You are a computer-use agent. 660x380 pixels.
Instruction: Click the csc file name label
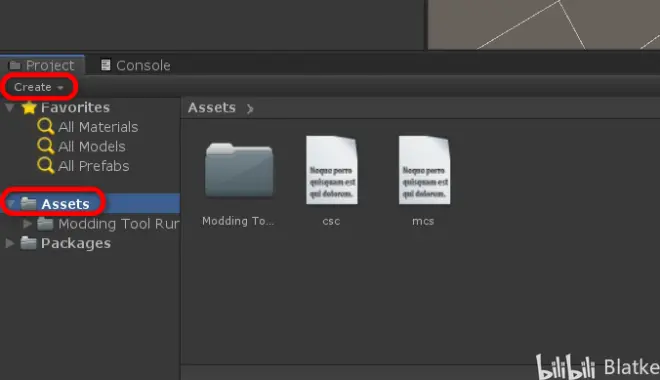tap(331, 221)
